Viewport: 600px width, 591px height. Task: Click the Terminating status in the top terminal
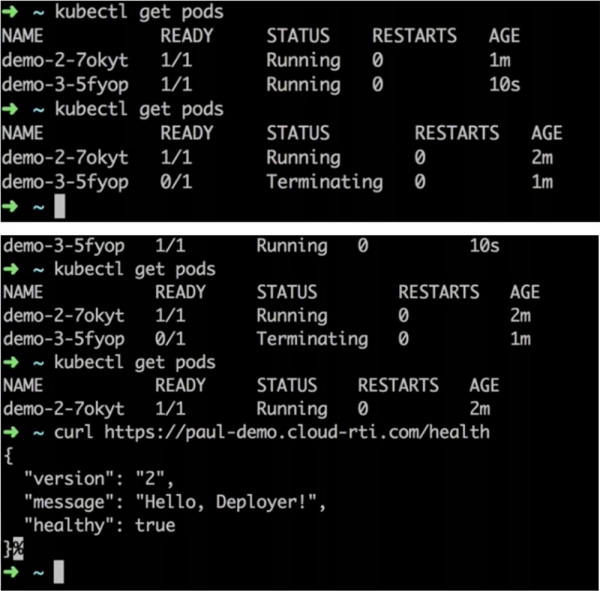[x=324, y=182]
